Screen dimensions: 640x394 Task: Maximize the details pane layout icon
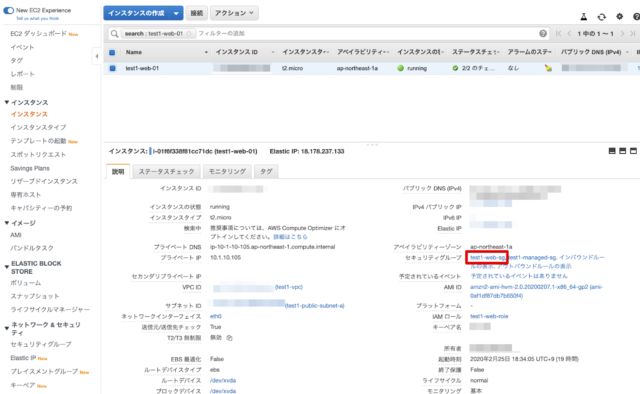click(633, 151)
